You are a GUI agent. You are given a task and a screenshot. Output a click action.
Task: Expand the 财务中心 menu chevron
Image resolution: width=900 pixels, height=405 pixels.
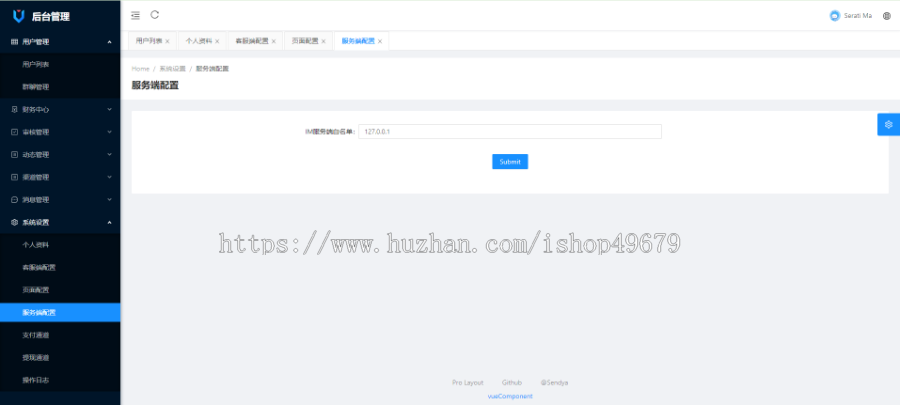[x=110, y=109]
